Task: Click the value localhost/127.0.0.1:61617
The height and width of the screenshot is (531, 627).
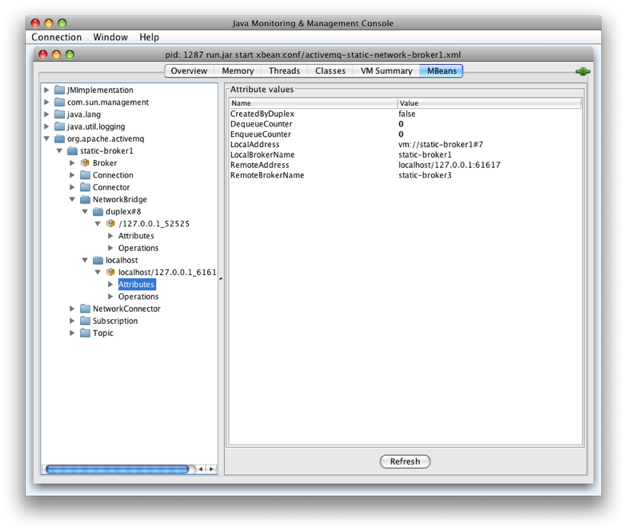Action: (449, 165)
